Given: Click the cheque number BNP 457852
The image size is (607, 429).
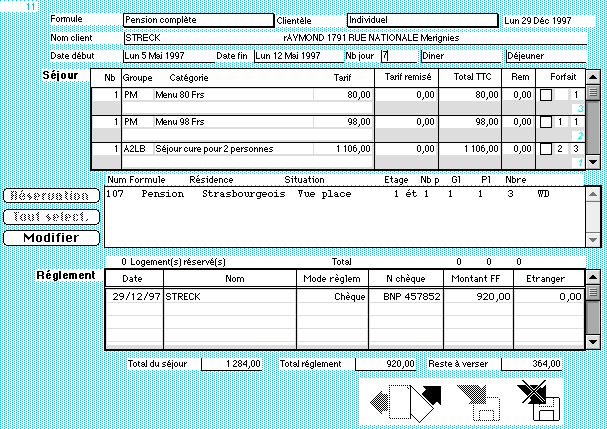Looking at the screenshot, I should [x=412, y=297].
